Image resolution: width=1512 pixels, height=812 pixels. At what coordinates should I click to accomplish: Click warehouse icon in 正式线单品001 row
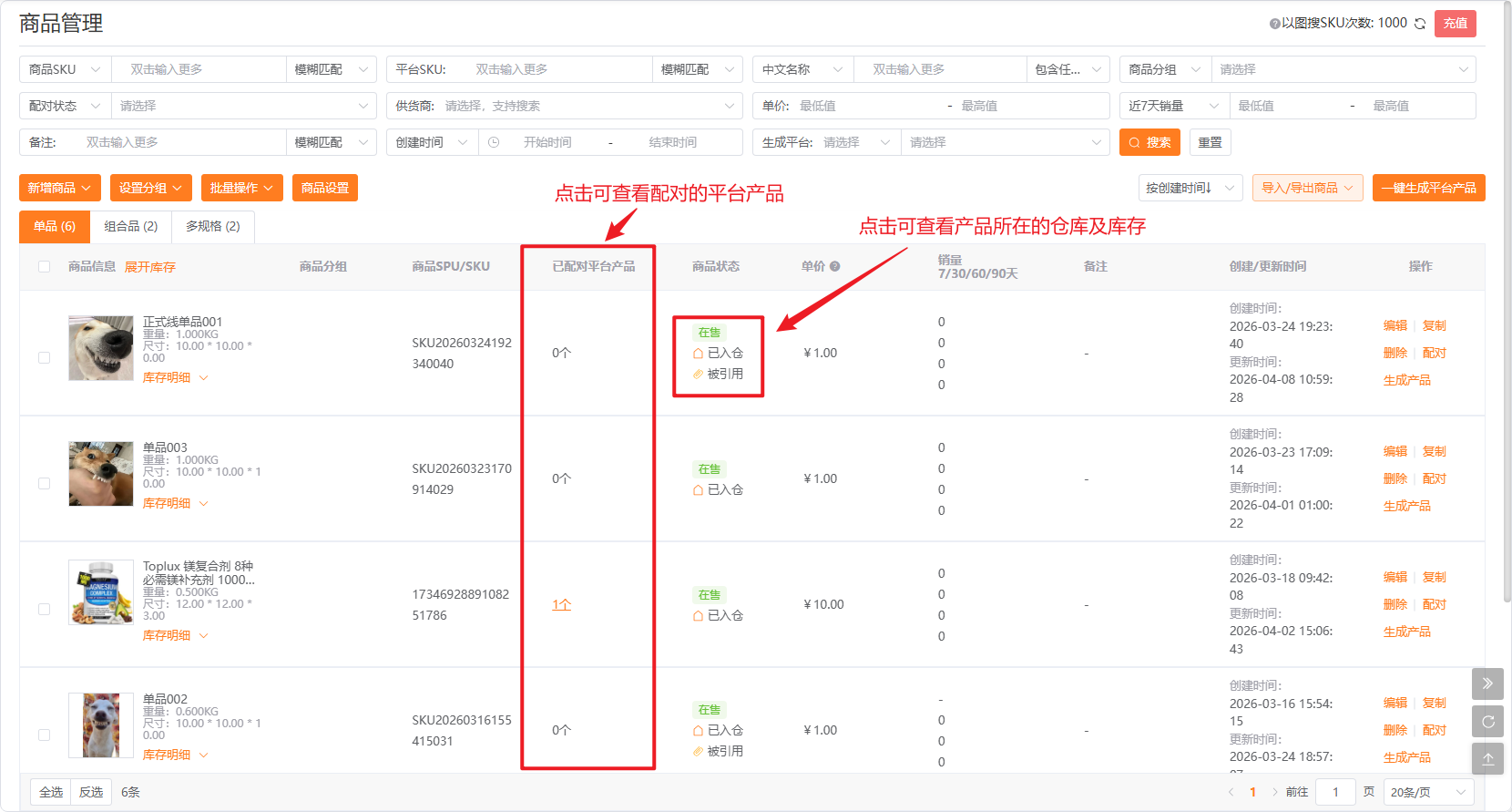(699, 353)
